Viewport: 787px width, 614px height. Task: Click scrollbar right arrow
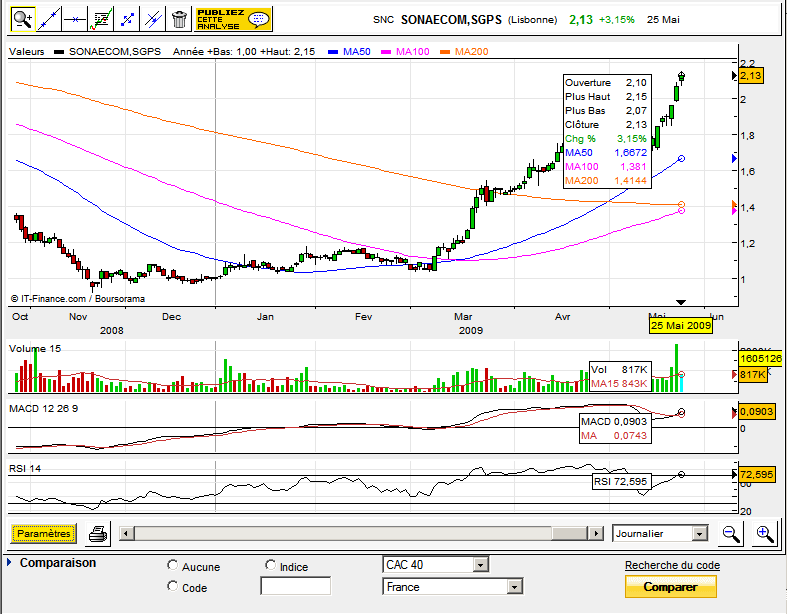(x=596, y=533)
